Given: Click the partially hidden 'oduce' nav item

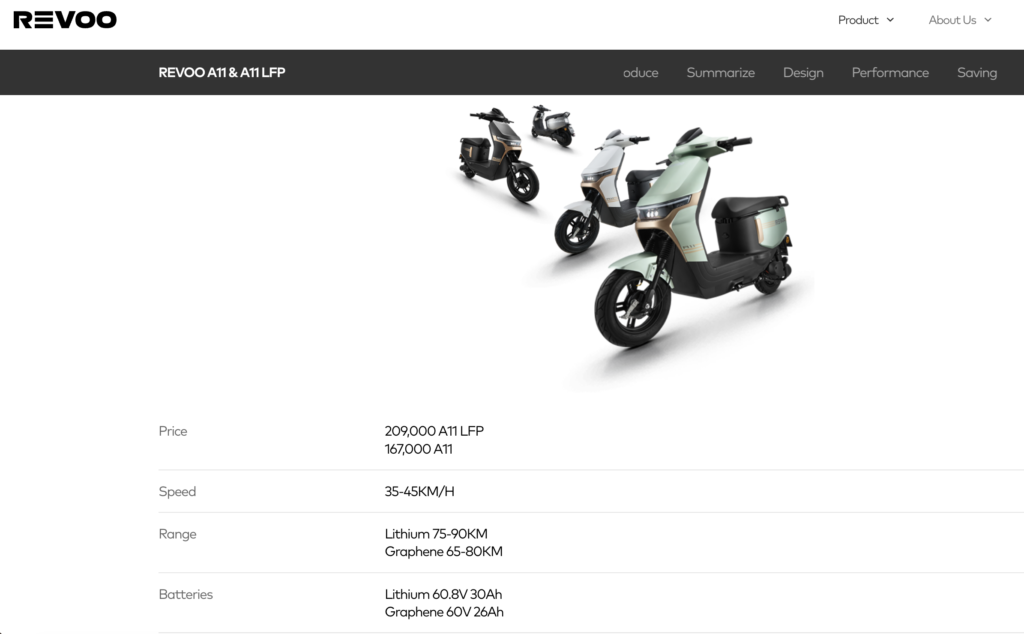Looking at the screenshot, I should (x=640, y=73).
